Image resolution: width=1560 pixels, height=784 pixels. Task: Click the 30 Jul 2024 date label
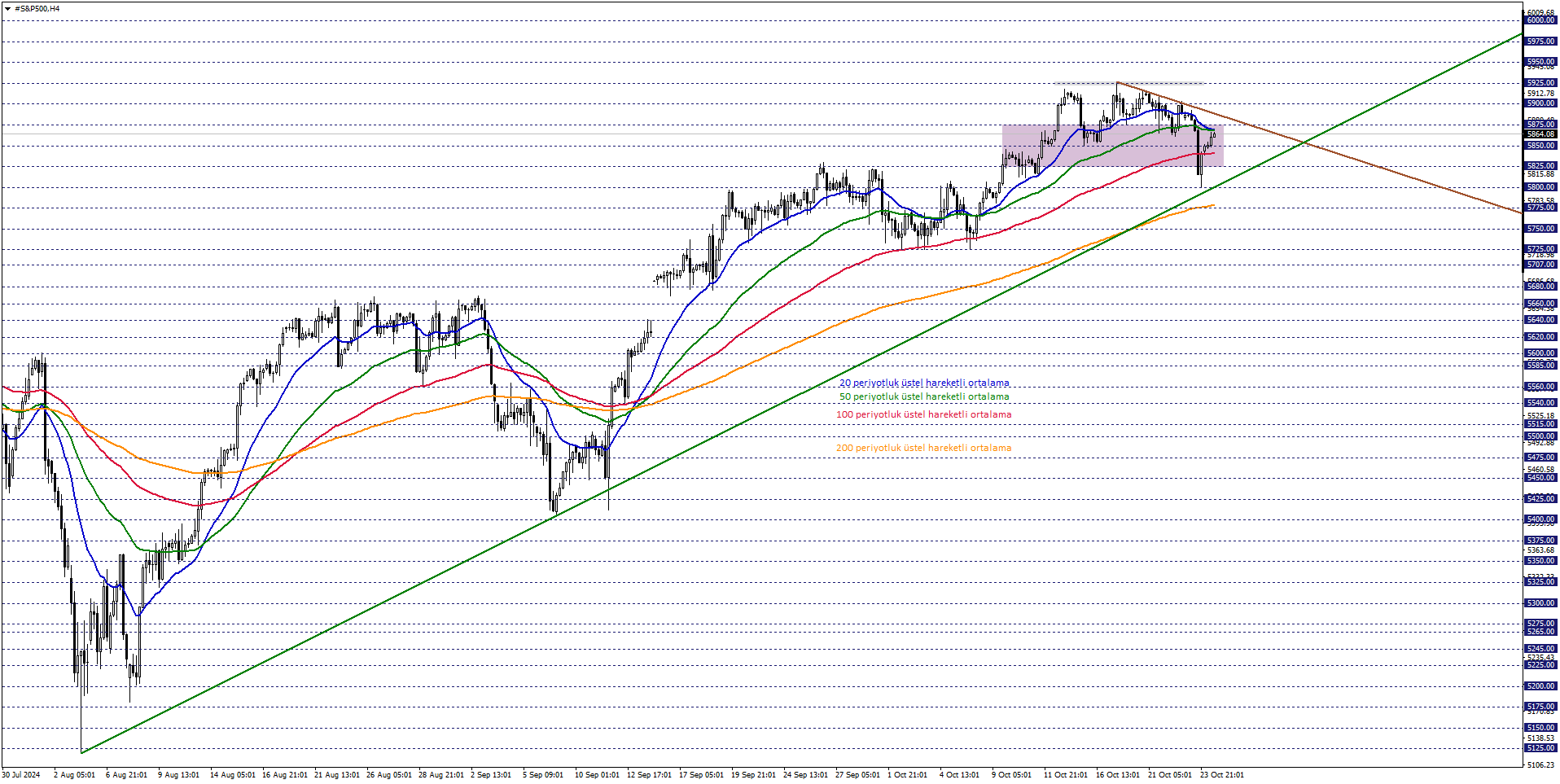coord(21,775)
